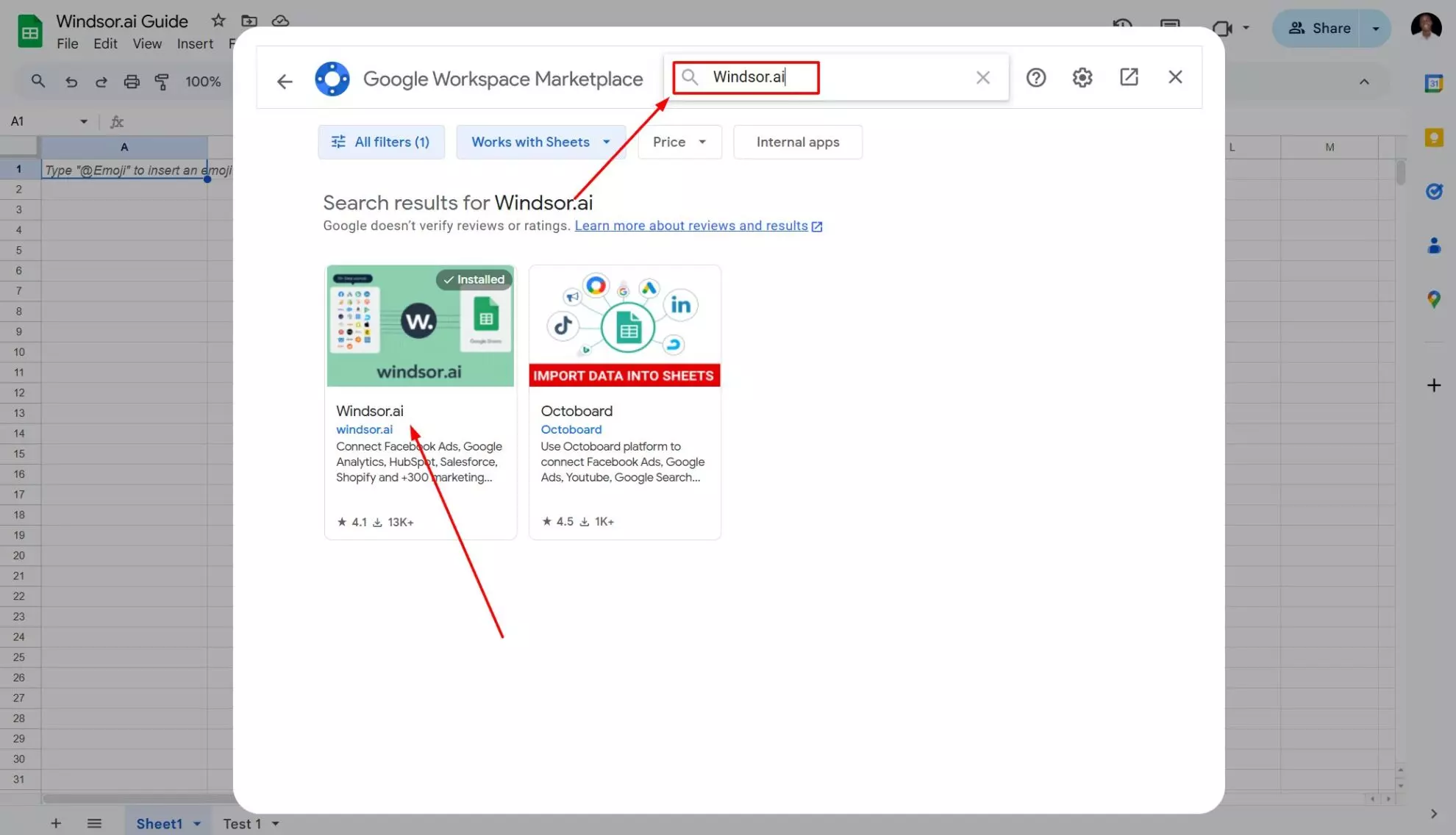Open the Share options dropdown arrow
Viewport: 1456px width, 835px height.
point(1375,29)
